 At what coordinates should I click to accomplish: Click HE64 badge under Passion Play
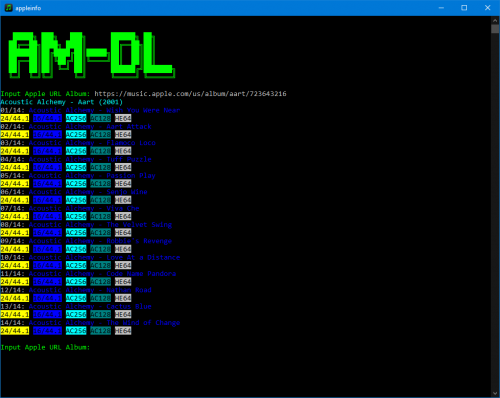click(123, 184)
